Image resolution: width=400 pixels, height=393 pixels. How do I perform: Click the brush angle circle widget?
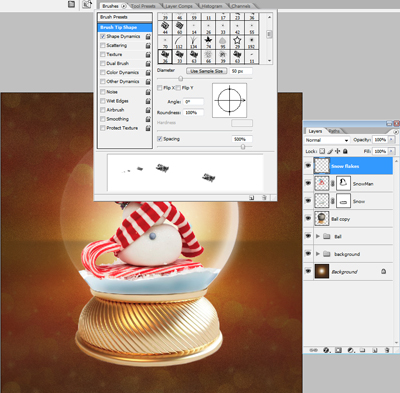tap(230, 100)
